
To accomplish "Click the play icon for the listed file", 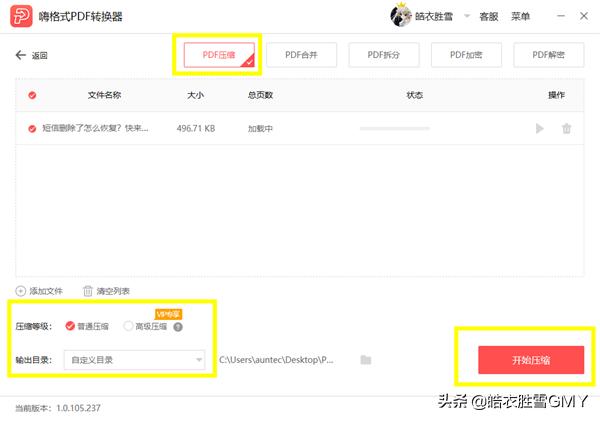I will [540, 129].
